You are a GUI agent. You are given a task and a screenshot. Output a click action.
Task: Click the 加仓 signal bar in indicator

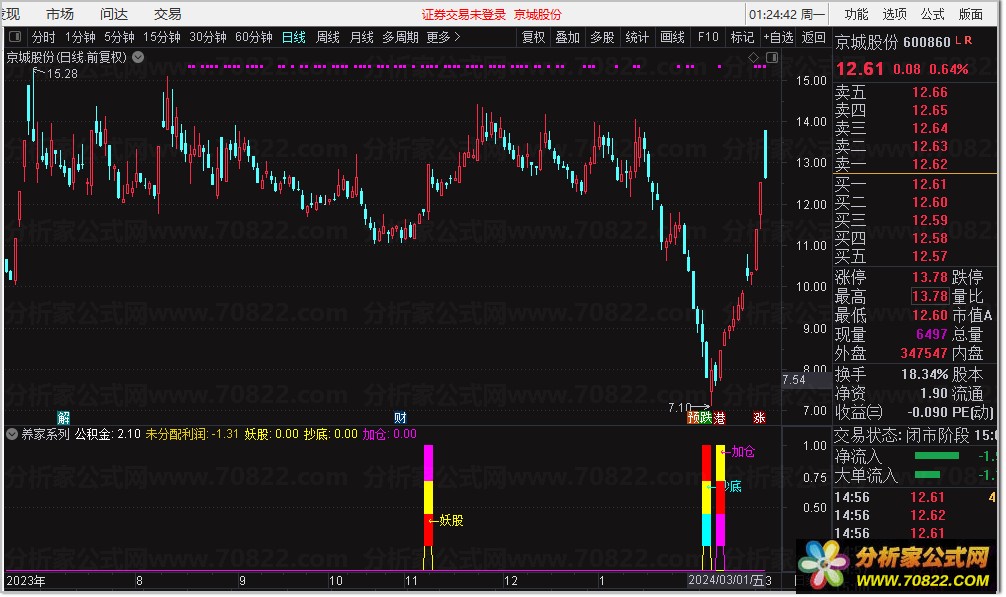pyautogui.click(x=720, y=496)
